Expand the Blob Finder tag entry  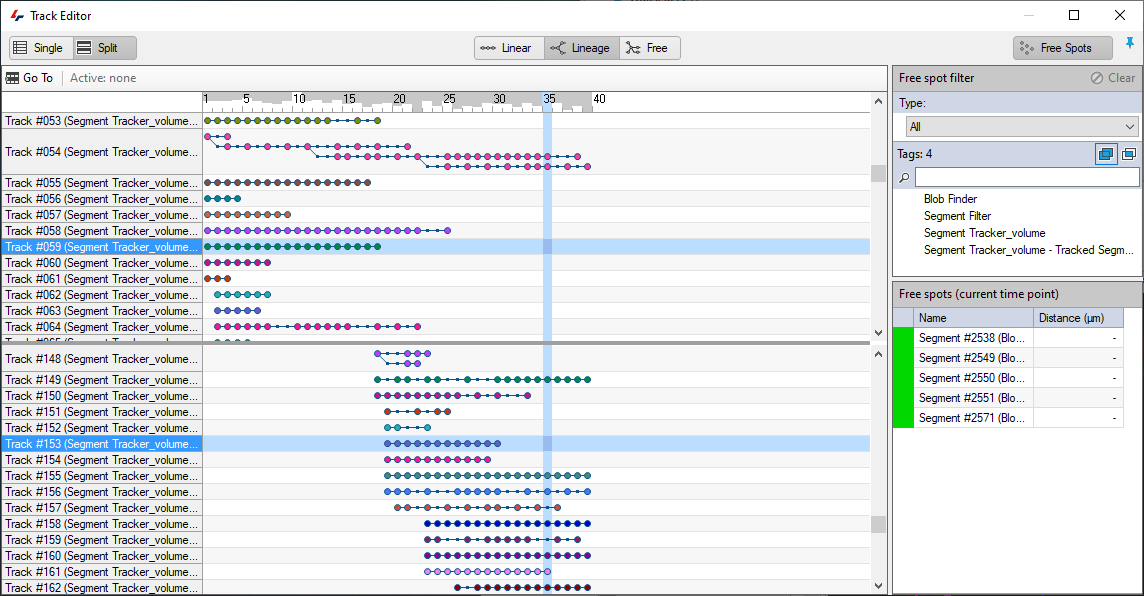pyautogui.click(x=950, y=198)
